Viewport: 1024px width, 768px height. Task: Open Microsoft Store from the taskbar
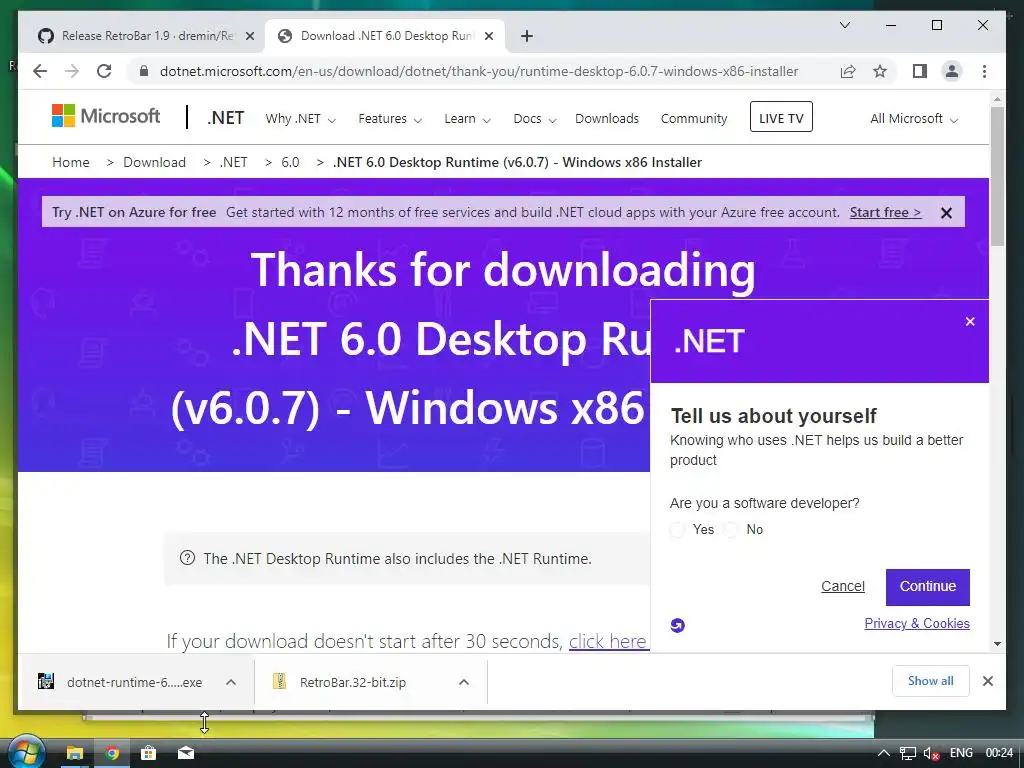149,753
